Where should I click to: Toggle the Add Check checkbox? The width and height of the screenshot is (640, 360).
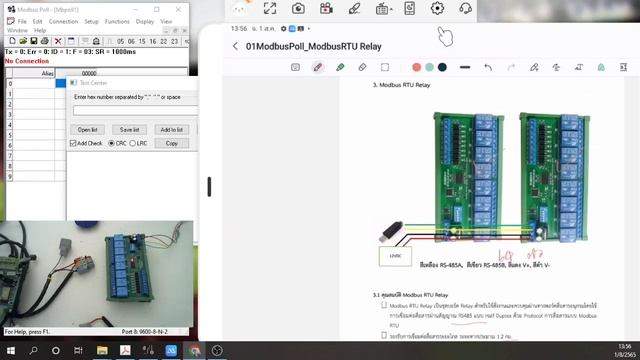click(73, 143)
